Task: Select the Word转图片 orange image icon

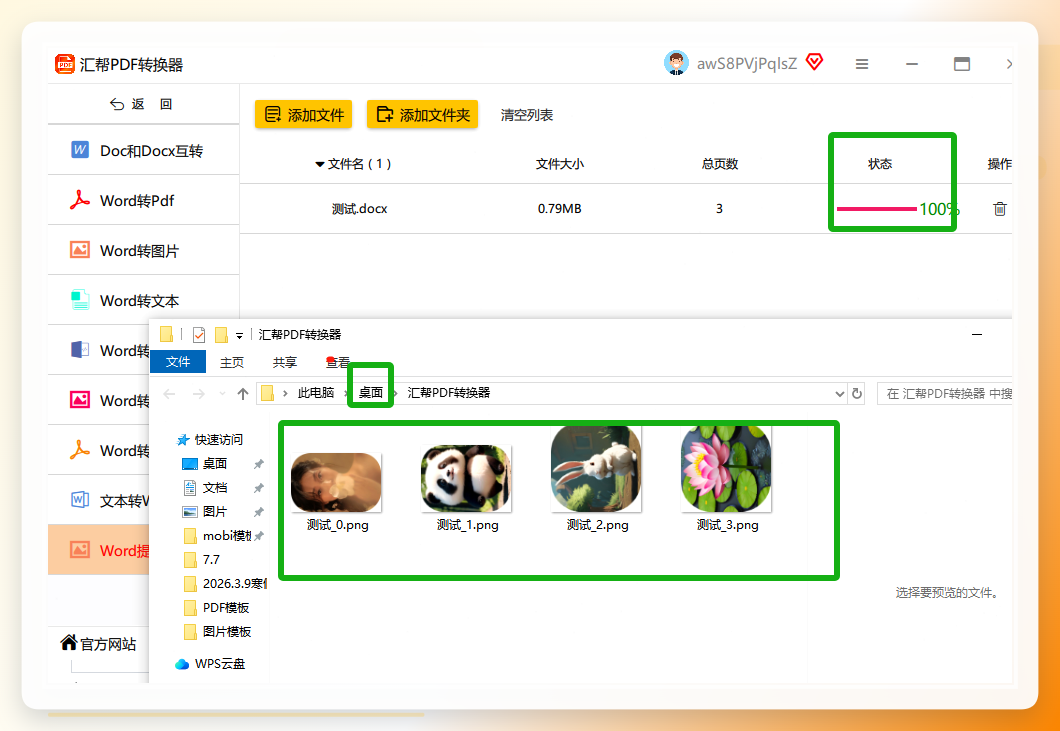Action: pos(80,250)
